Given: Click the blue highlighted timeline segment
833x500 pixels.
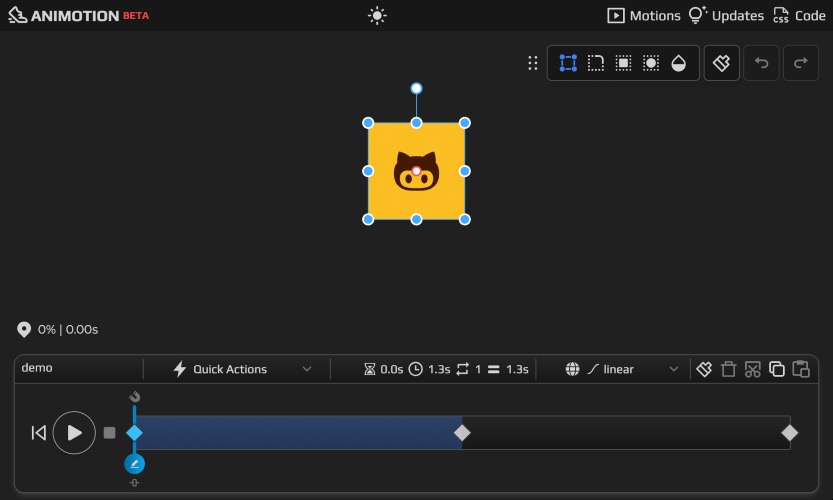Looking at the screenshot, I should (x=298, y=433).
